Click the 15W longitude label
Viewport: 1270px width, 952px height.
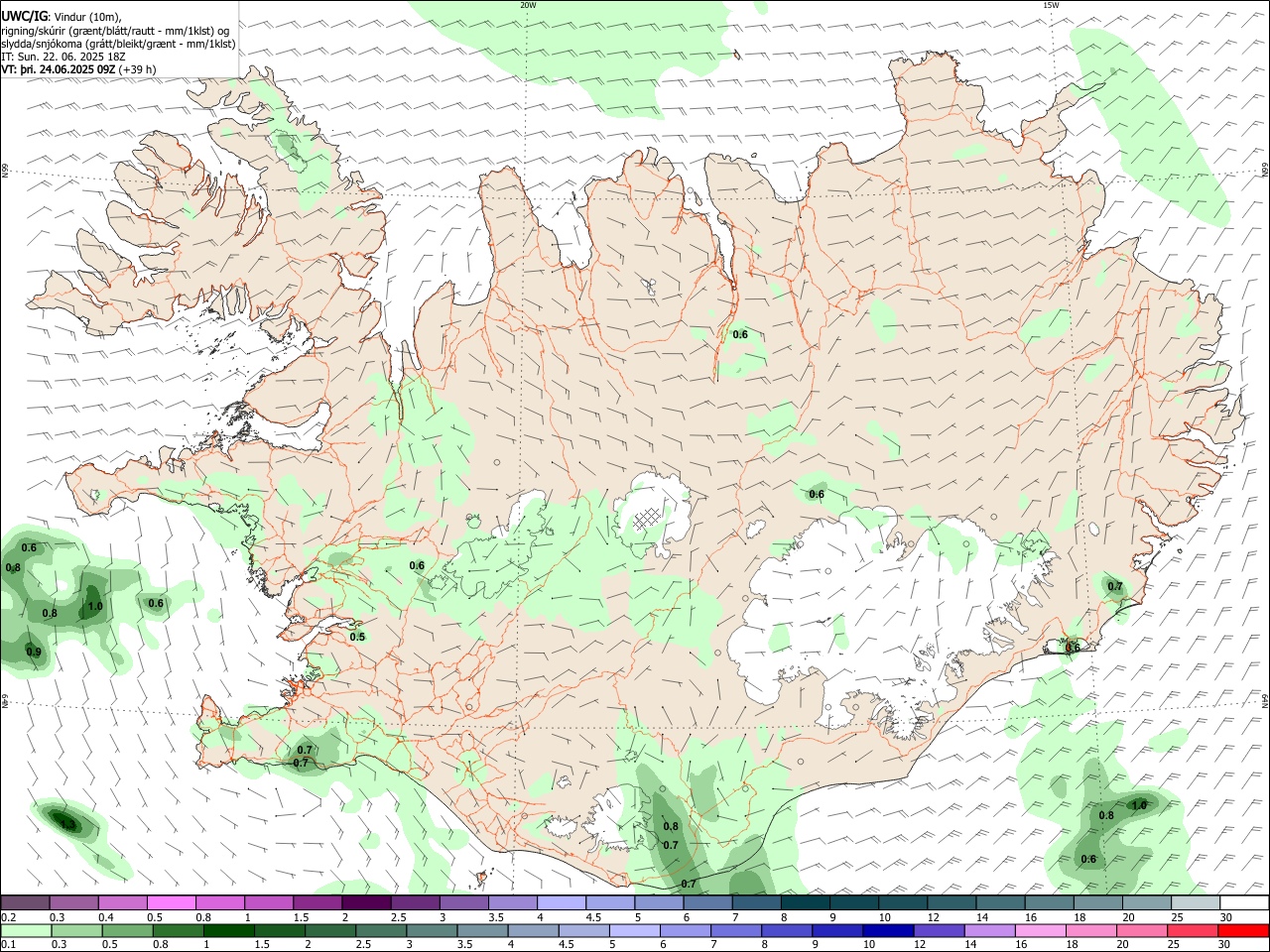click(x=1051, y=5)
